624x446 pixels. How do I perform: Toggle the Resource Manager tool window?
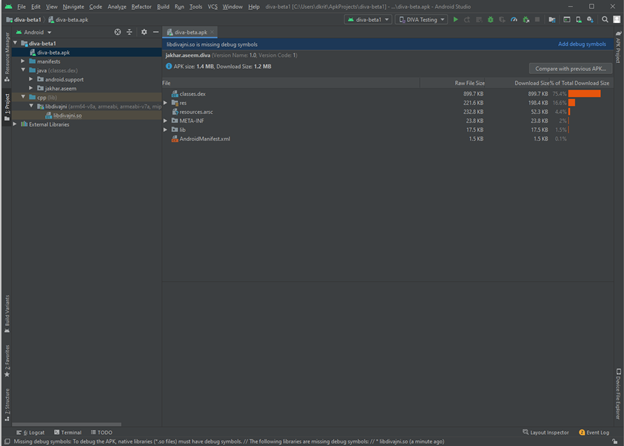click(x=7, y=57)
